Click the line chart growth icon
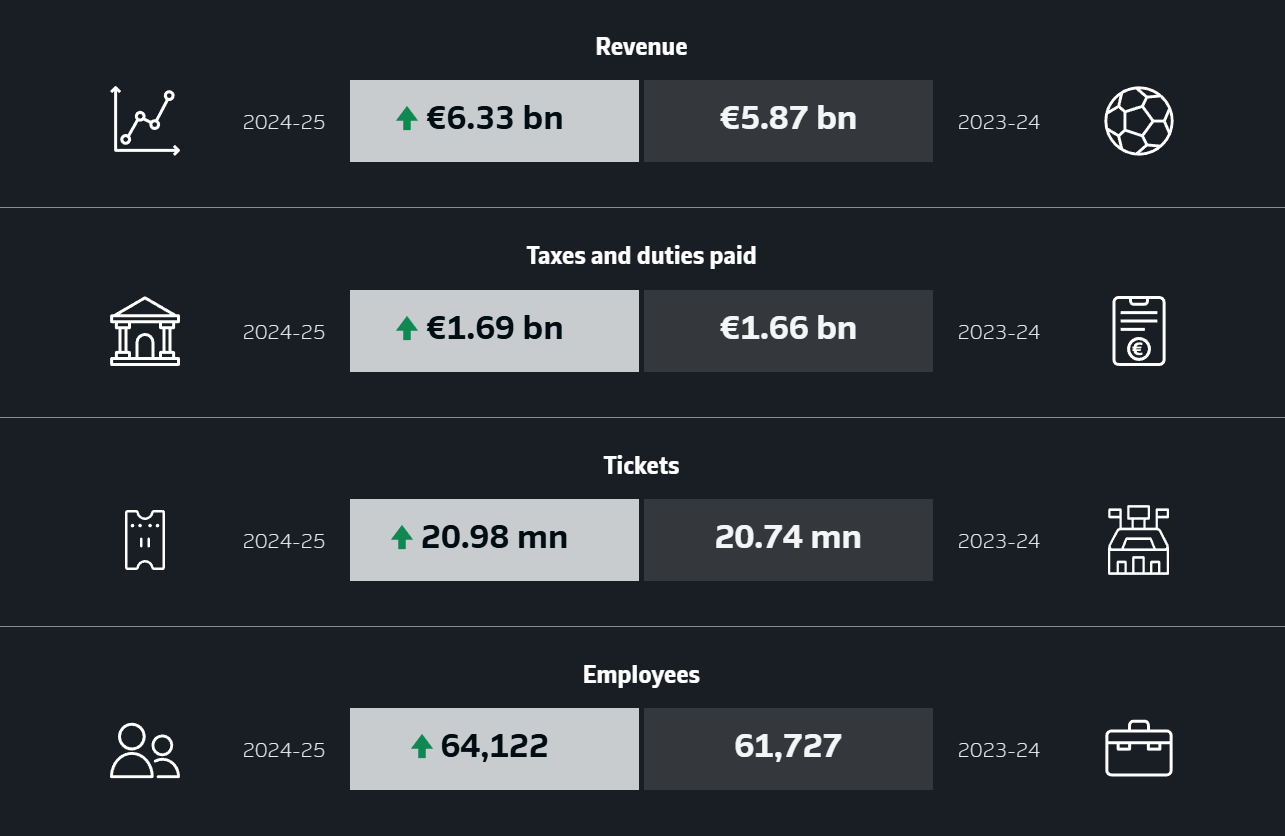This screenshot has height=836, width=1285. click(145, 121)
